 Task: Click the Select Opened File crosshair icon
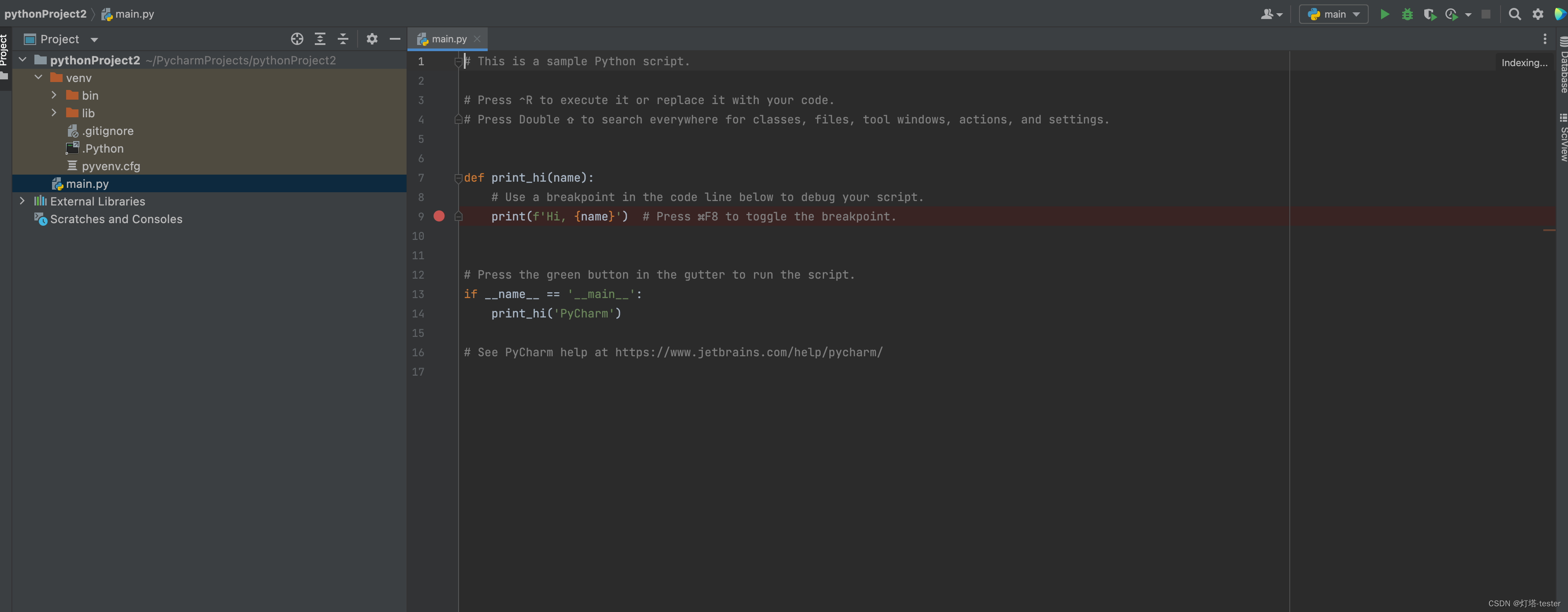coord(297,39)
